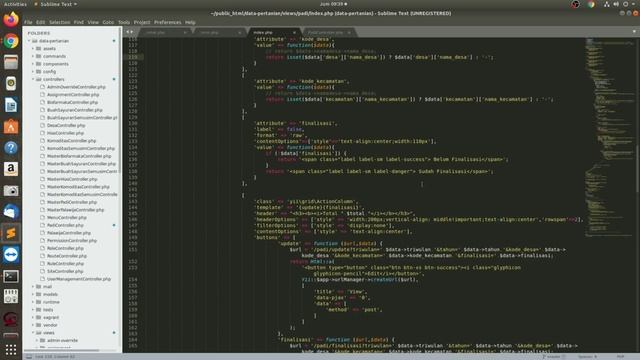This screenshot has width=640, height=360.
Task: Show Applications grid in the dock
Action: [11, 350]
